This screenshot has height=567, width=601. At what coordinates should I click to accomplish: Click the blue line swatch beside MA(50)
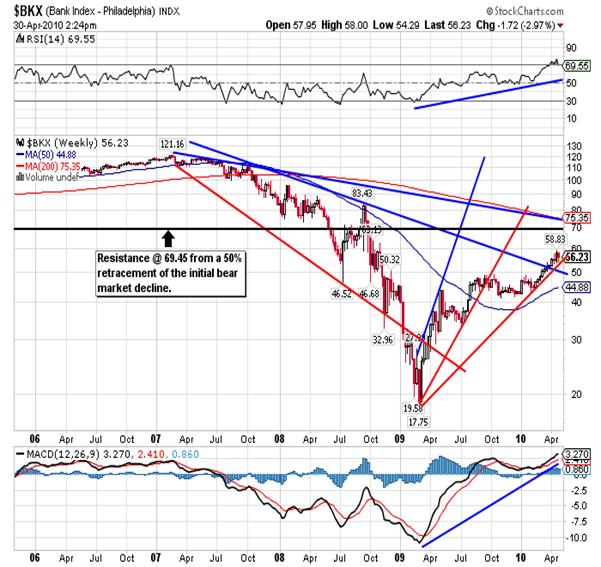(x=20, y=155)
